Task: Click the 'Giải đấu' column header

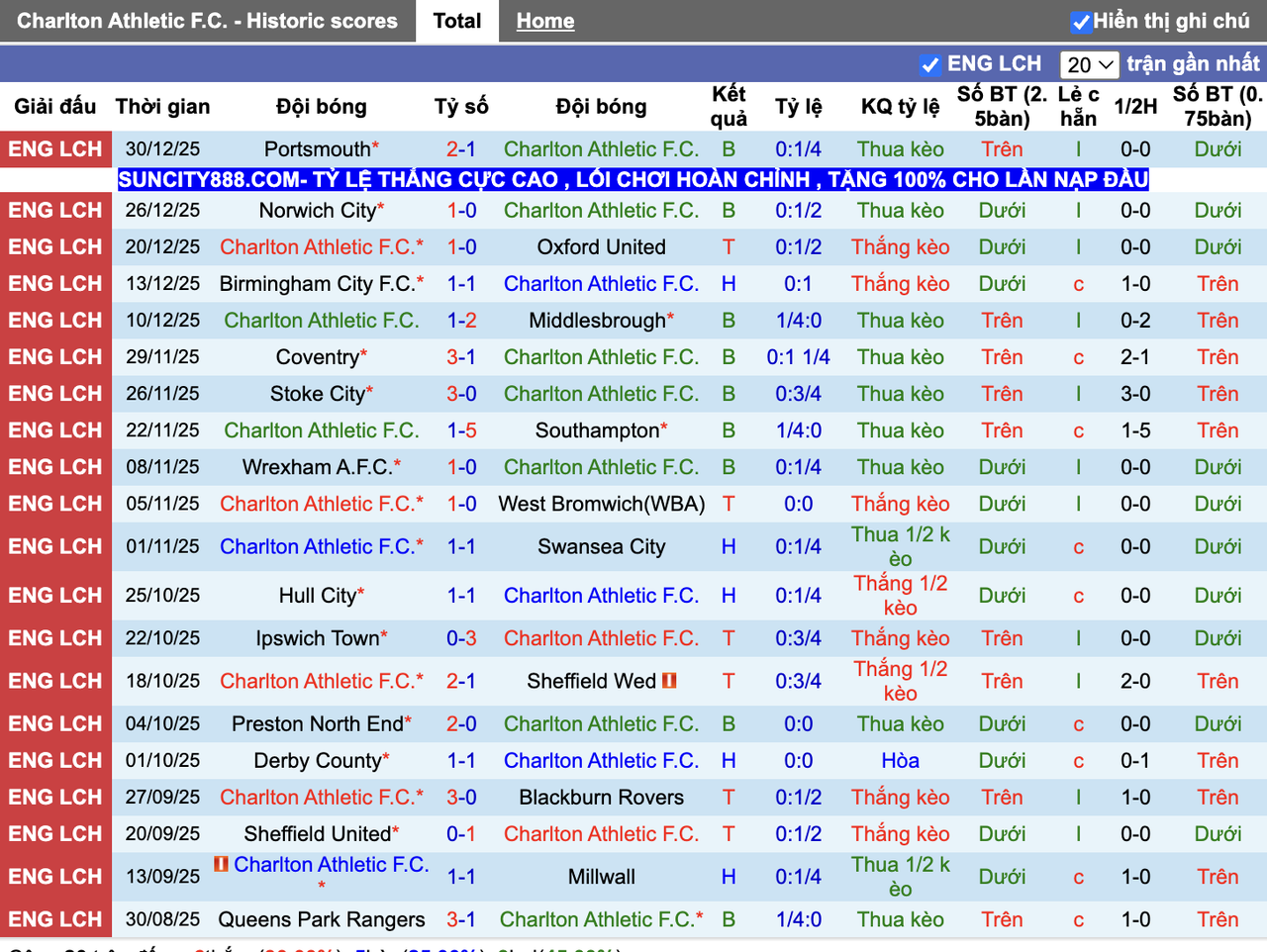Action: click(55, 107)
